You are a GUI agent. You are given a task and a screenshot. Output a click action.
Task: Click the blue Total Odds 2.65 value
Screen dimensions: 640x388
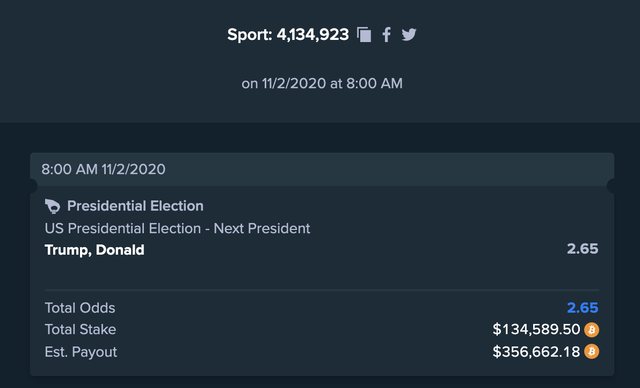coord(582,308)
